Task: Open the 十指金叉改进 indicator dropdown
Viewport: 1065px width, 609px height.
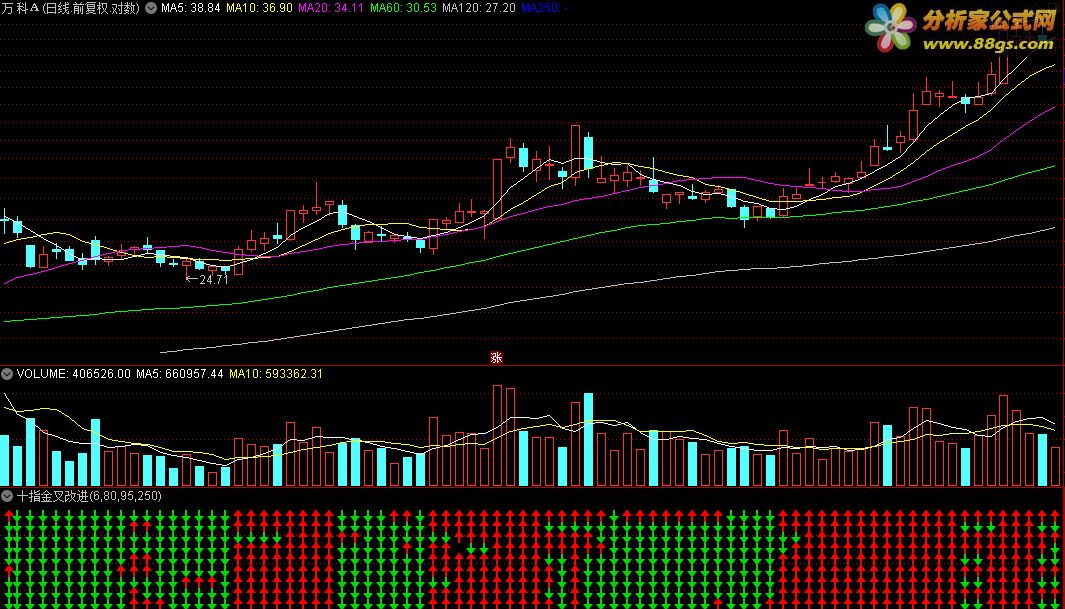Action: (7, 496)
